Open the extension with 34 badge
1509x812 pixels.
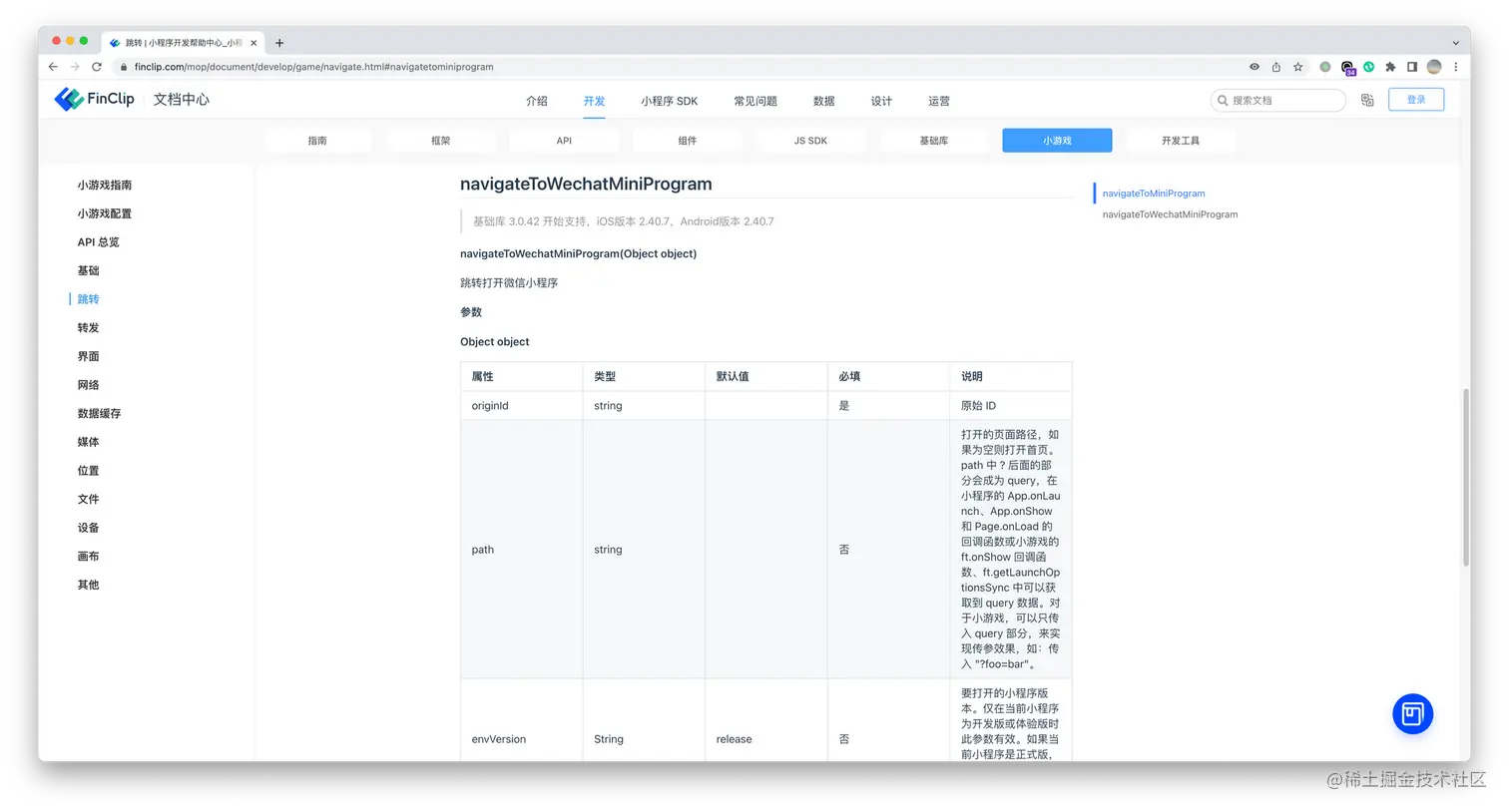click(1348, 68)
